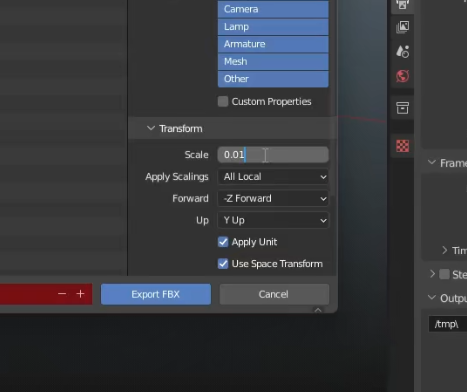The image size is (467, 392).
Task: Open the Up axis dropdown
Action: click(x=273, y=220)
